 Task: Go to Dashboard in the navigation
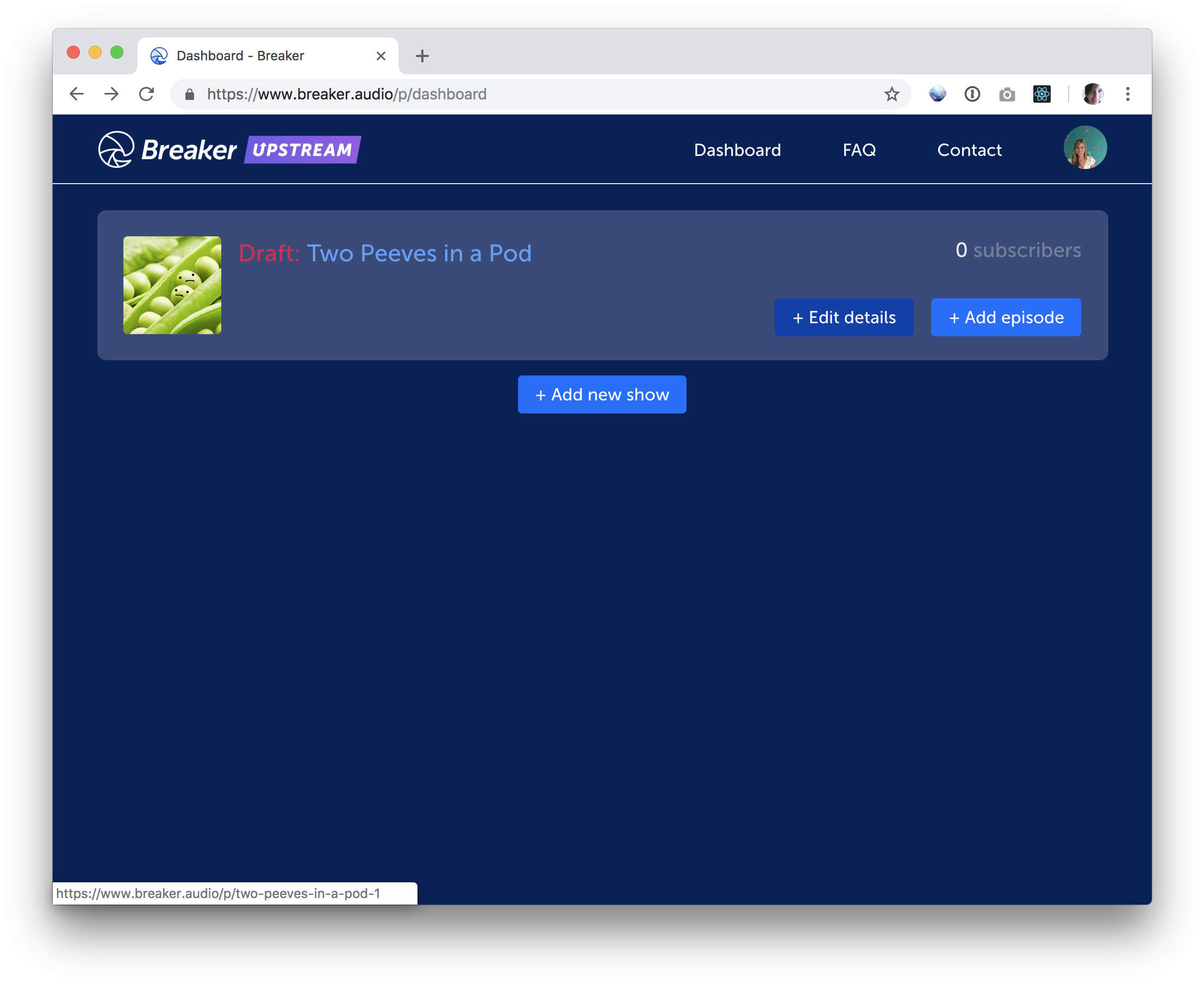[x=738, y=150]
